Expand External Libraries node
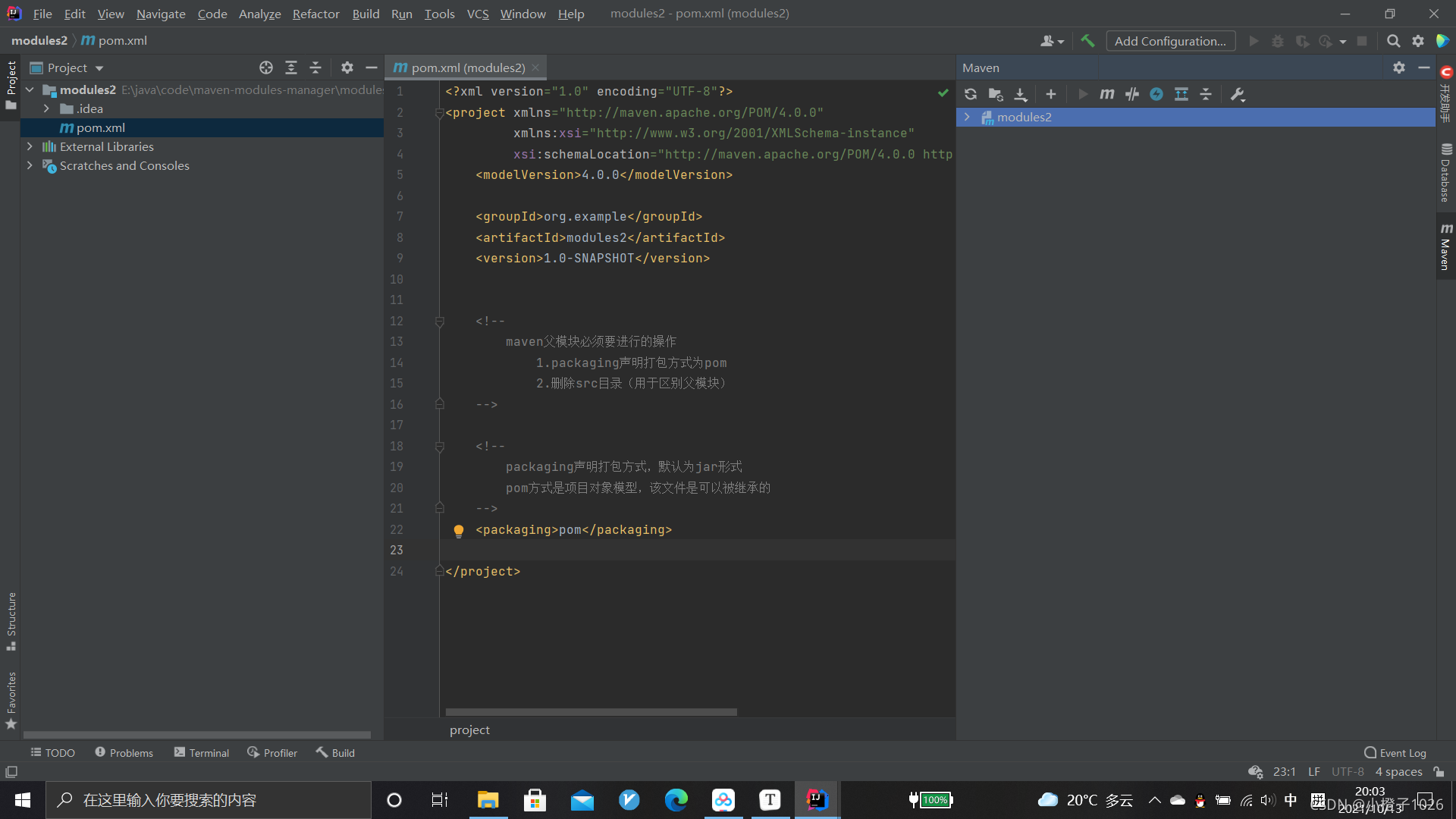Image resolution: width=1456 pixels, height=819 pixels. [x=30, y=146]
